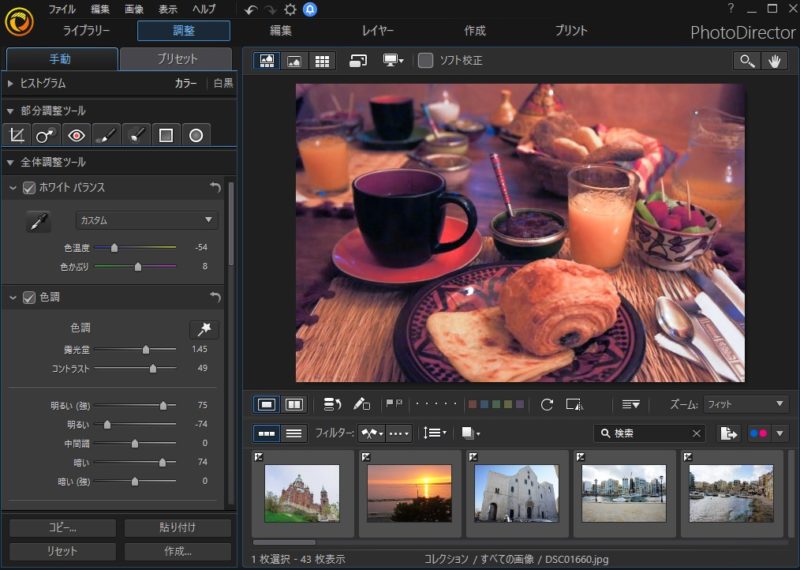Screen dimensions: 800x570
Task: Open preferences gear icon
Action: (x=290, y=10)
